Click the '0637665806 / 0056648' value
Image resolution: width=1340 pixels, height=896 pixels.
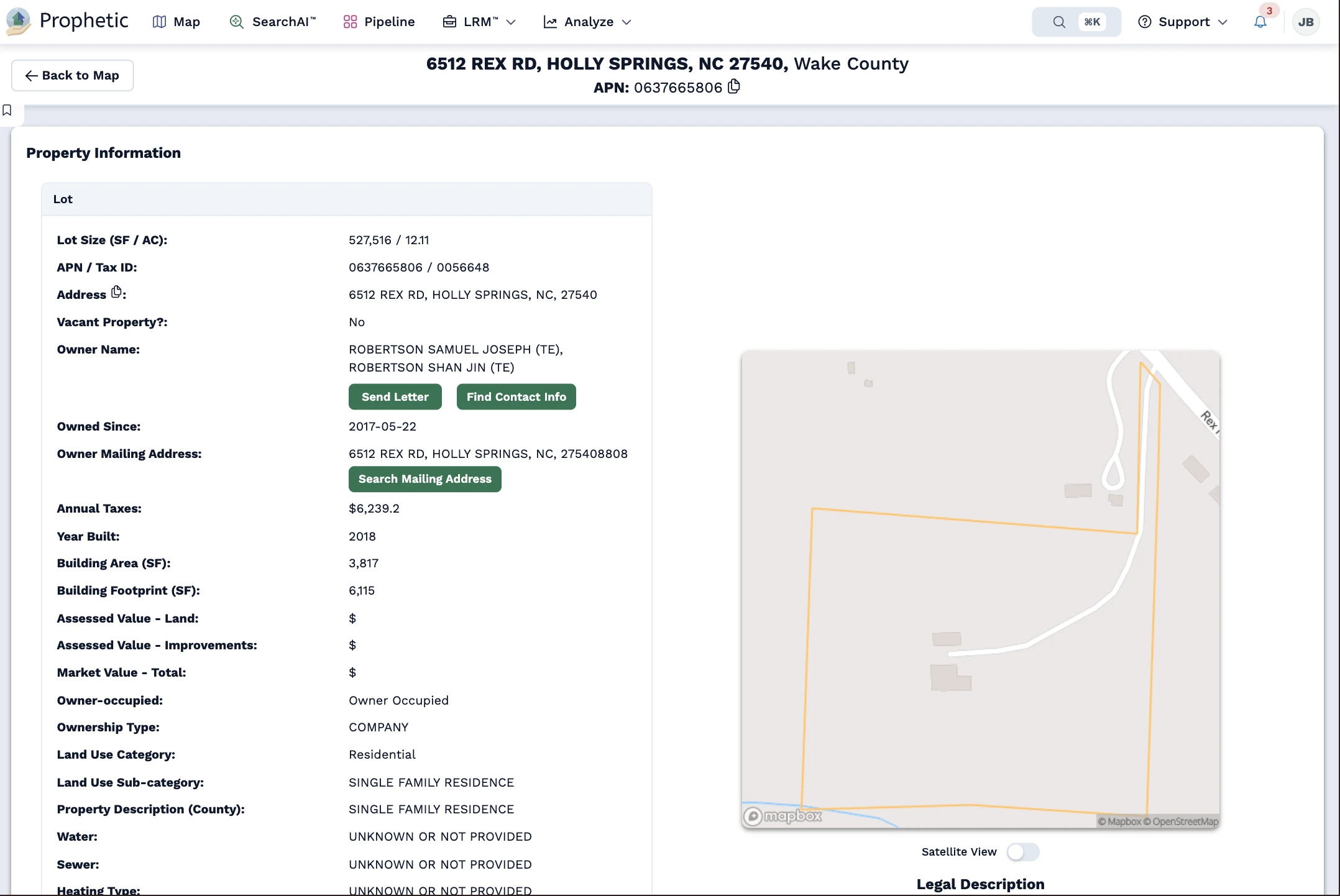(419, 268)
